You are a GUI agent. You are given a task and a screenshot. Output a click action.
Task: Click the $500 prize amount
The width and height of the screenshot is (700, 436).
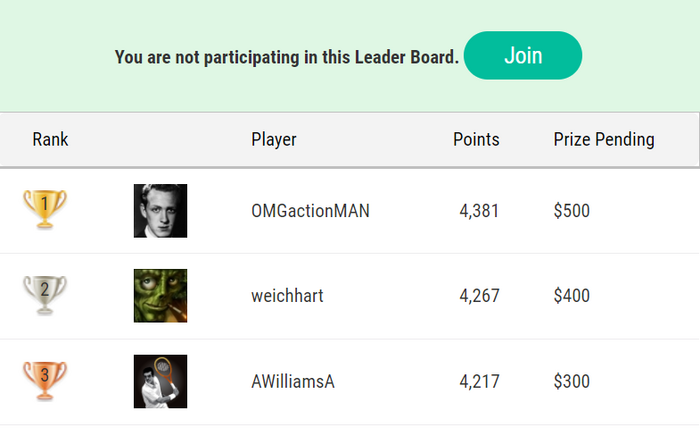tap(571, 211)
